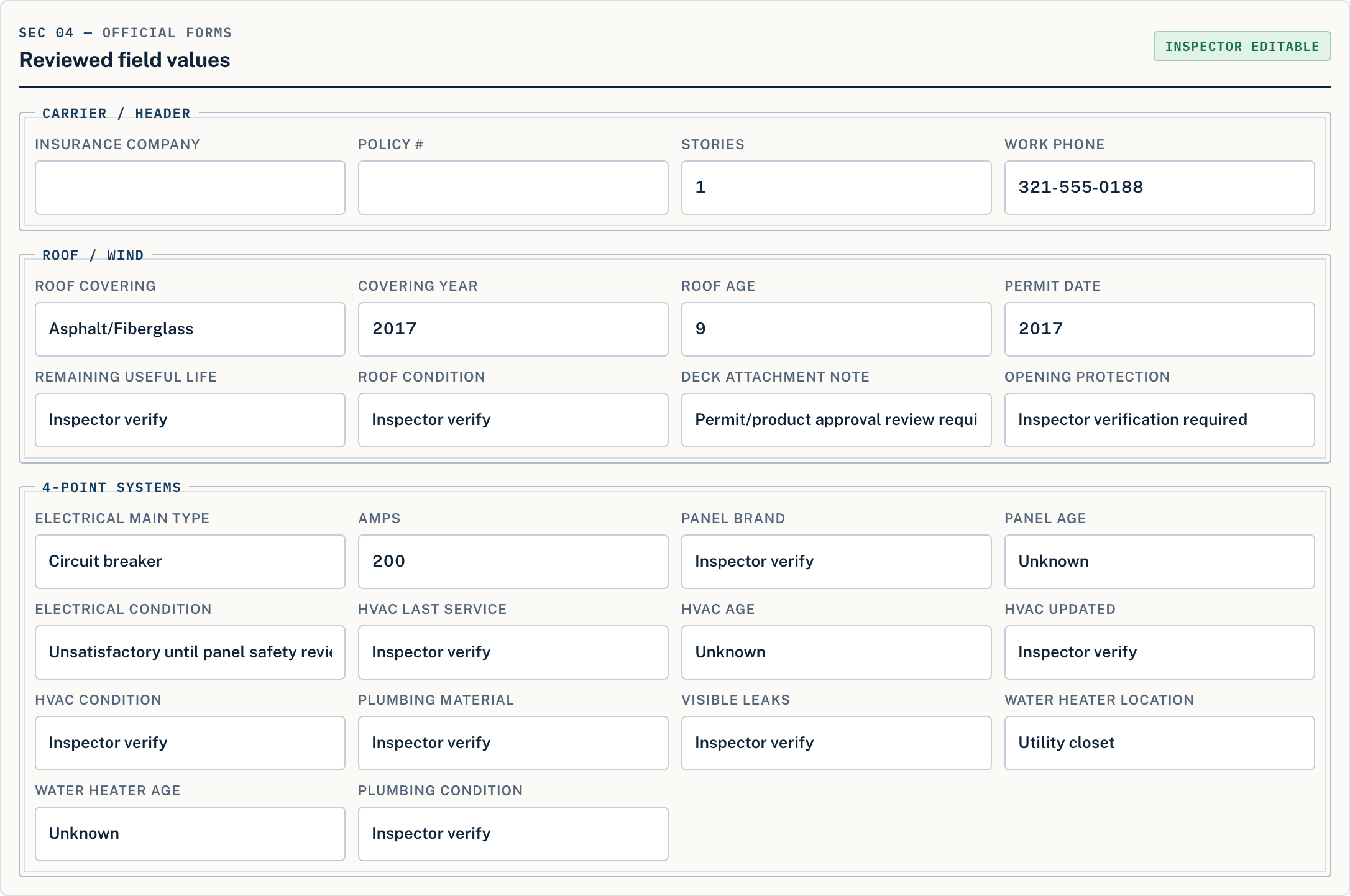Click into the Roof Age field
This screenshot has width=1350, height=896.
(x=837, y=329)
